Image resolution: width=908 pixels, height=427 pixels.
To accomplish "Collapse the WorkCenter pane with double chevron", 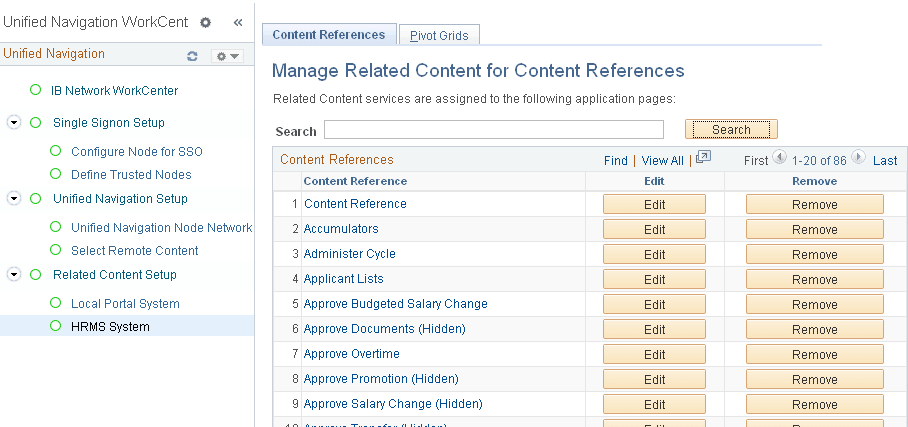I will point(238,22).
